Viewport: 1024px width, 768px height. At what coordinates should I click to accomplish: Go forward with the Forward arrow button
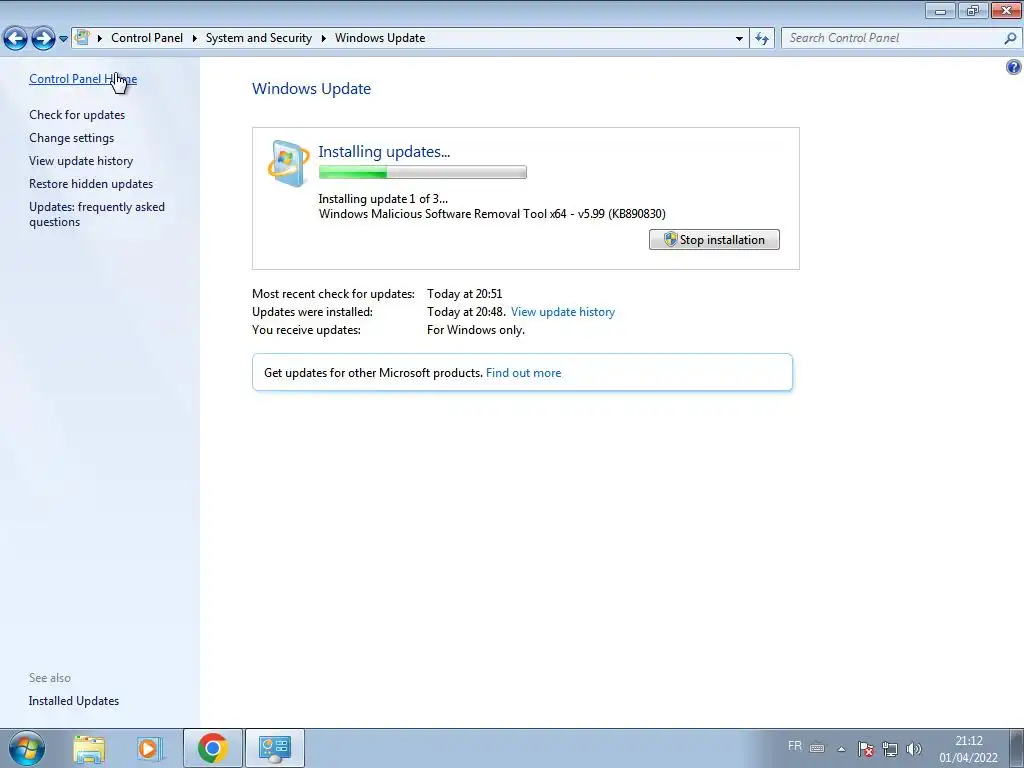tap(43, 38)
